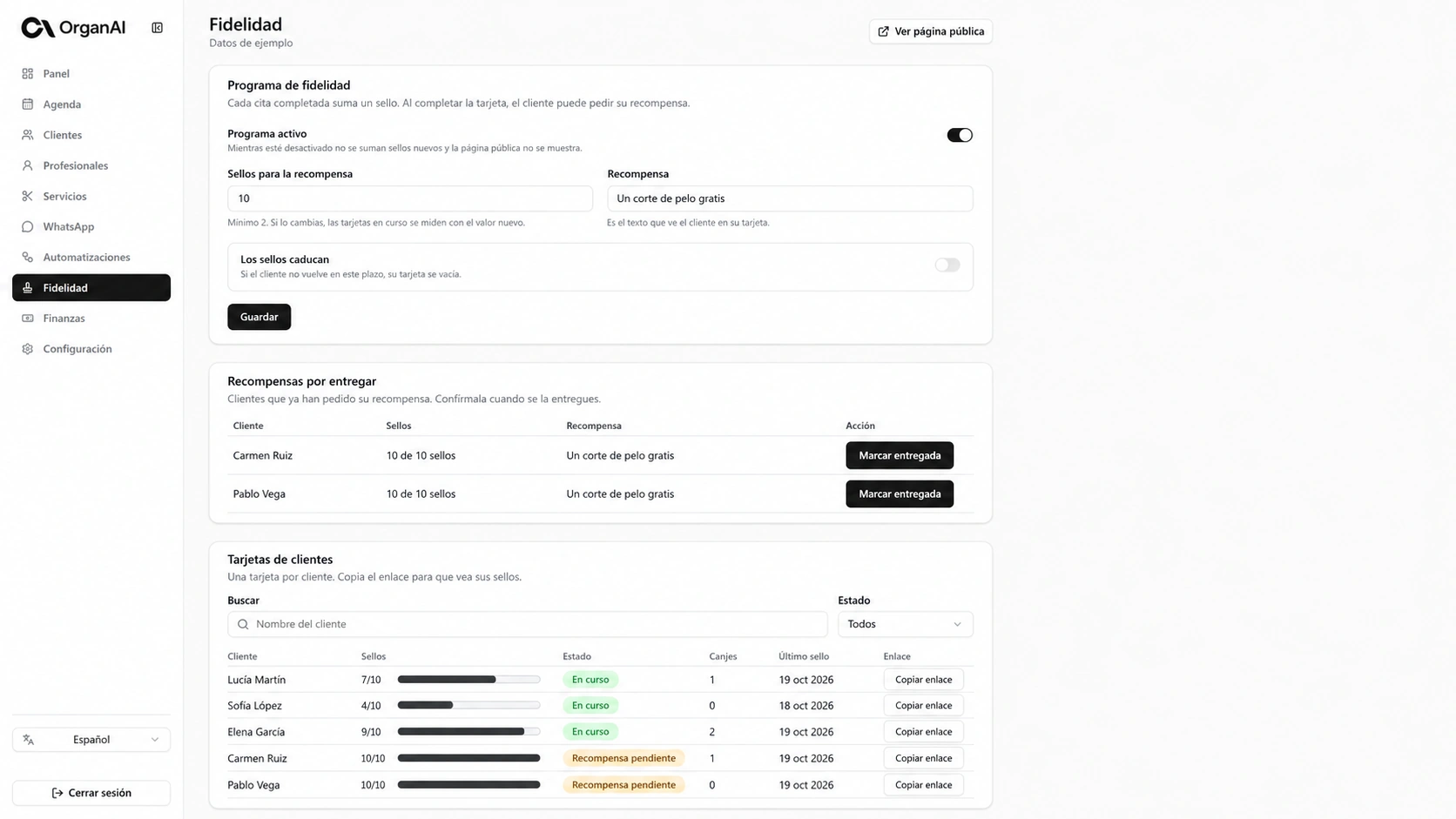
Task: Open the Finanzas section
Action: pyautogui.click(x=91, y=318)
